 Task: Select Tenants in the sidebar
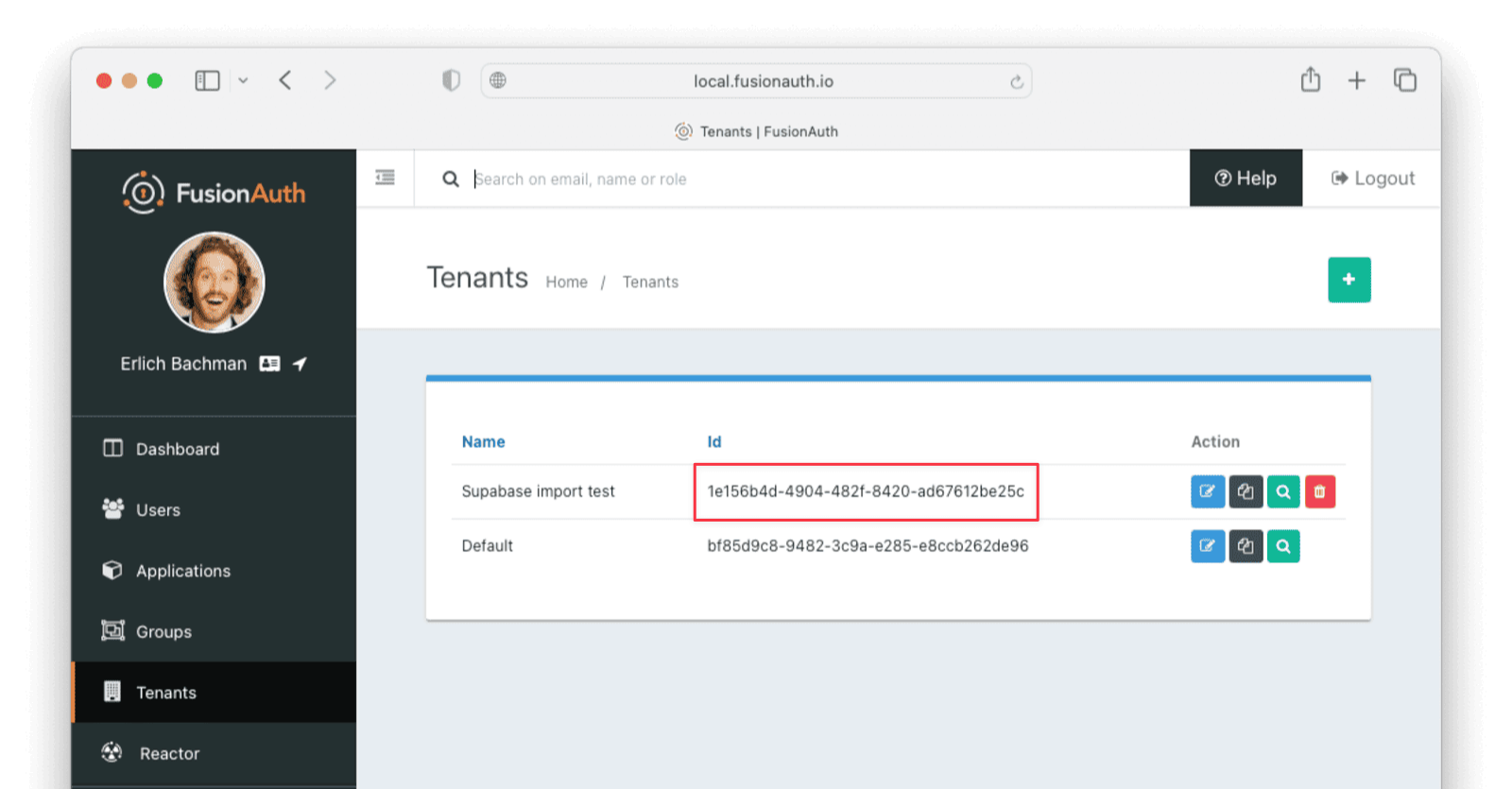pyautogui.click(x=215, y=693)
